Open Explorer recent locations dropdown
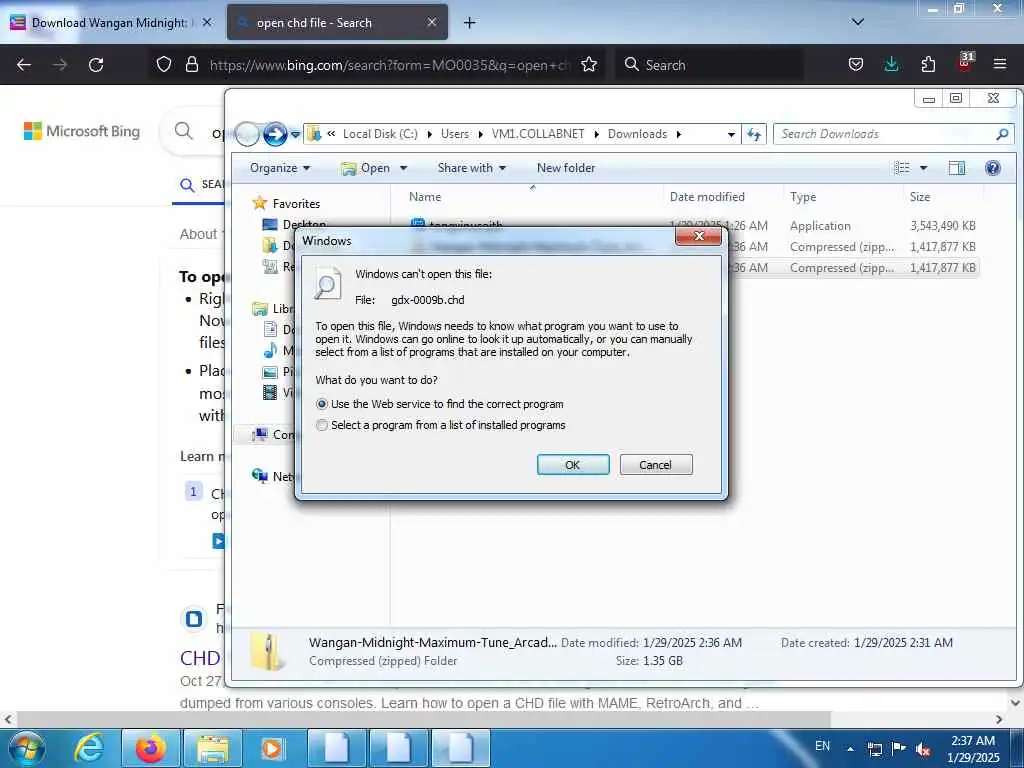 pyautogui.click(x=295, y=135)
